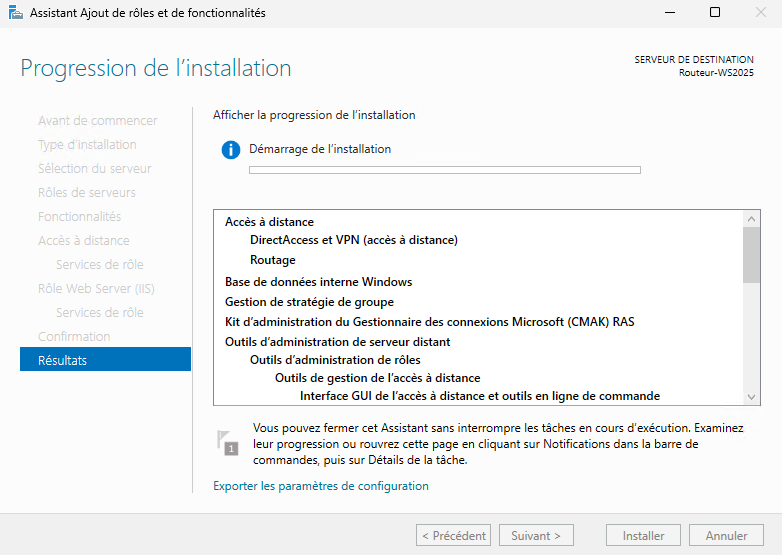The height and width of the screenshot is (555, 782).
Task: Click the Annuler button
Action: click(726, 536)
